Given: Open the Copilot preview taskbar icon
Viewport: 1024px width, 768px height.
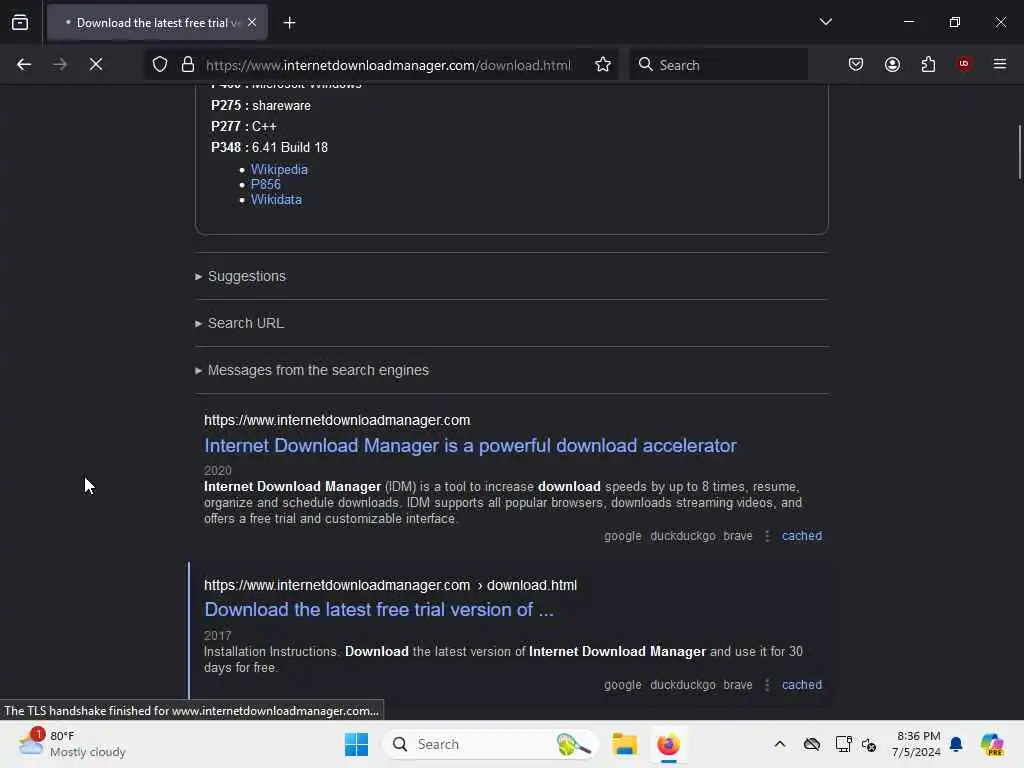Looking at the screenshot, I should [992, 744].
